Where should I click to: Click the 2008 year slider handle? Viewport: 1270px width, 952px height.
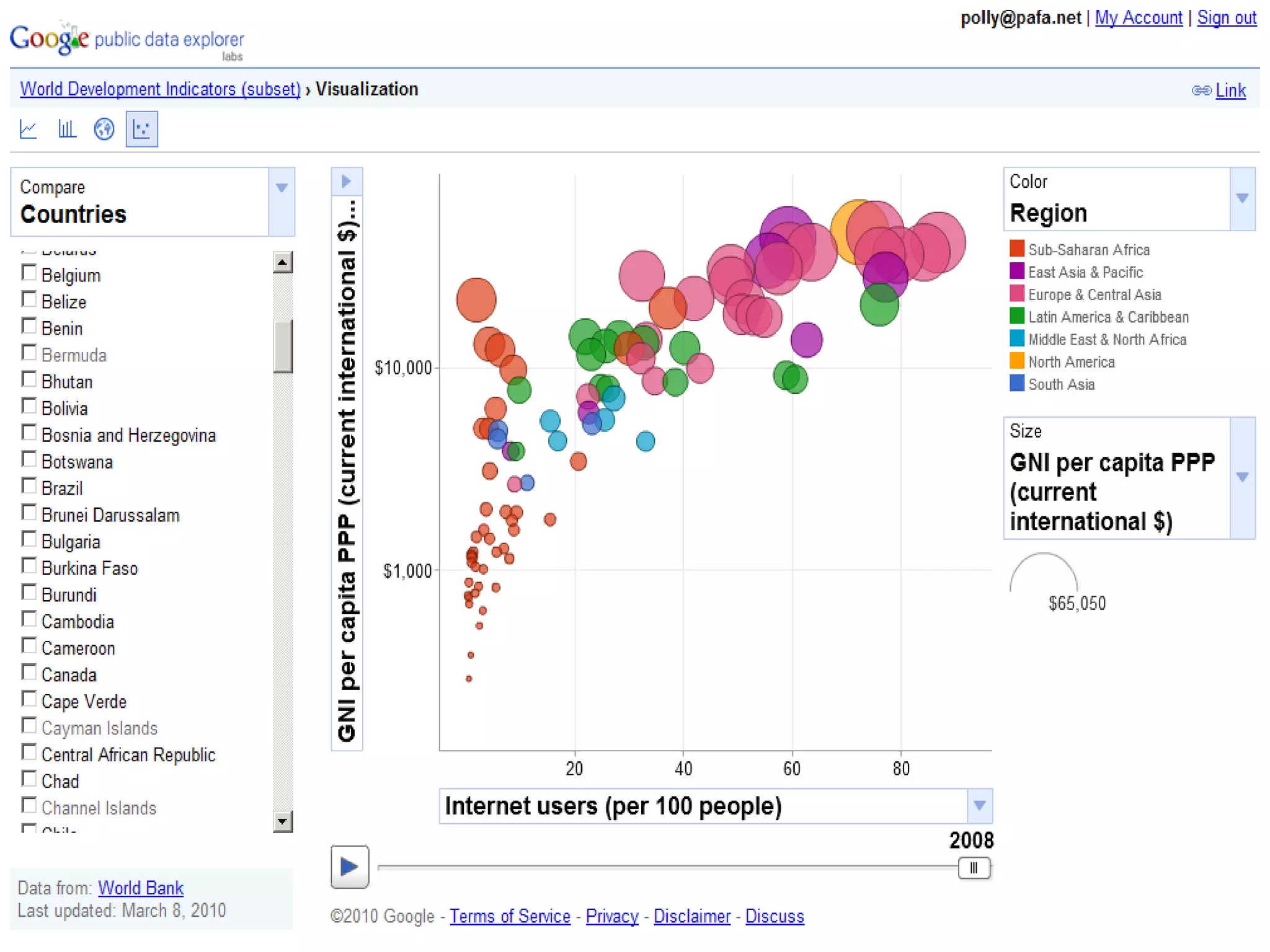(973, 868)
